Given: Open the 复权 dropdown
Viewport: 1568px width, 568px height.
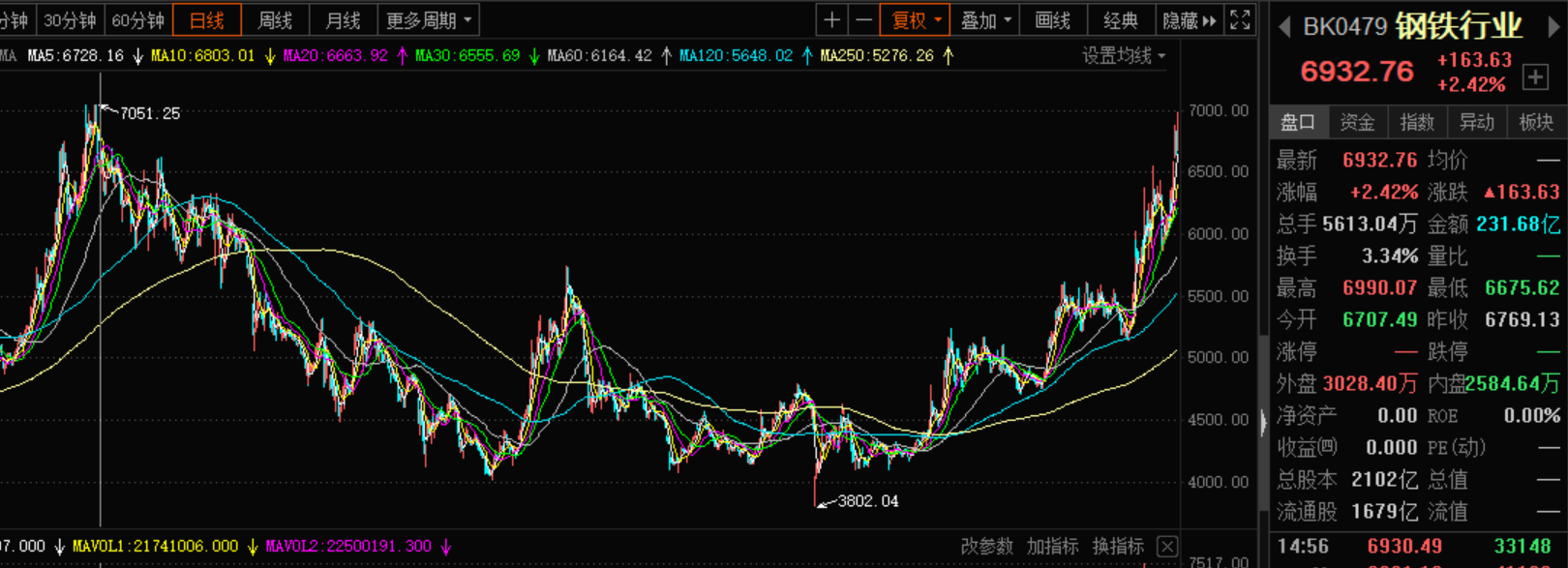Looking at the screenshot, I should [x=915, y=20].
